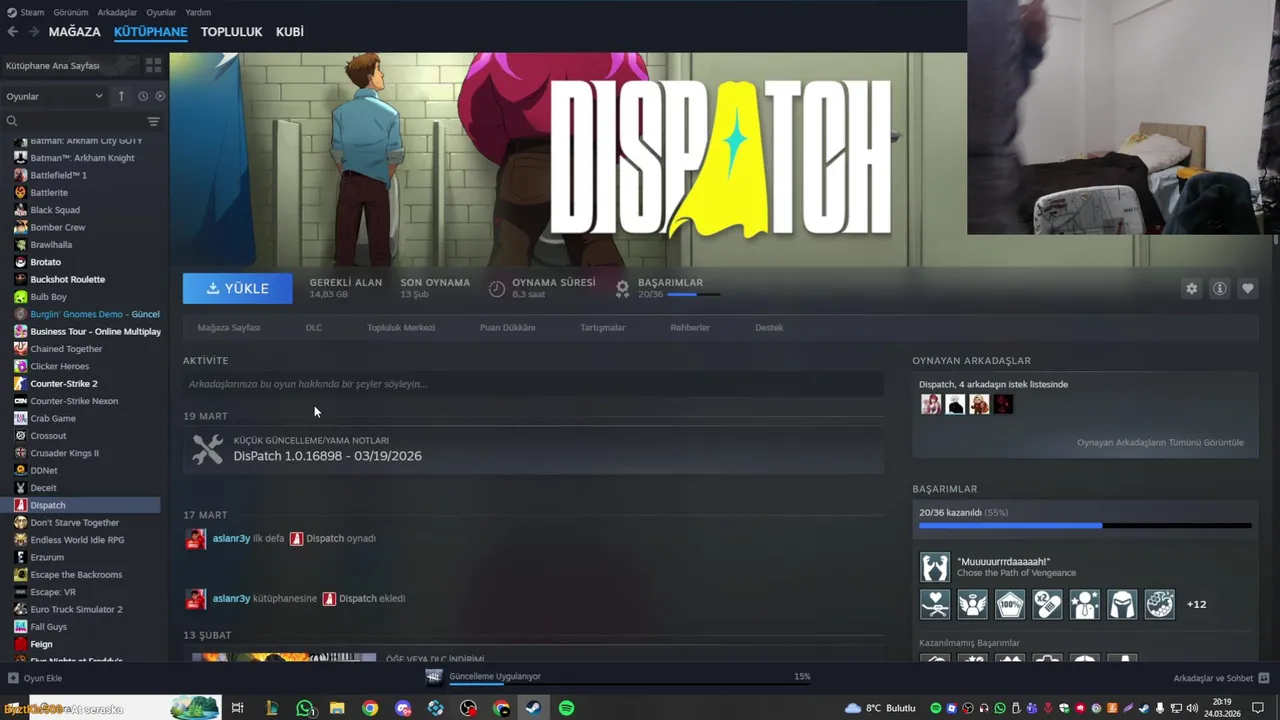Image resolution: width=1280 pixels, height=720 pixels.
Task: Open the heart stretcher achievement icon
Action: pos(935,604)
